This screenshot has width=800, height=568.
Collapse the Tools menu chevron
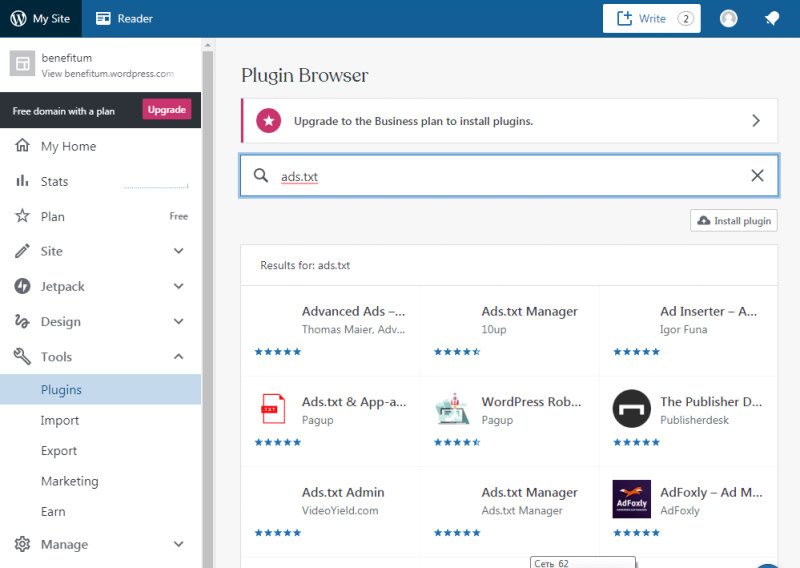pos(179,356)
